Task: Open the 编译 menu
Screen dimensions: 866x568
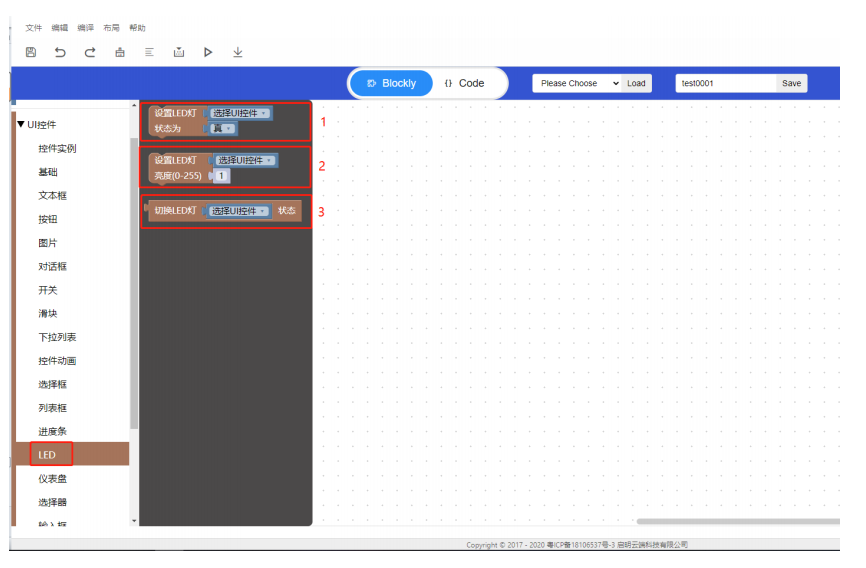Action: click(x=86, y=28)
